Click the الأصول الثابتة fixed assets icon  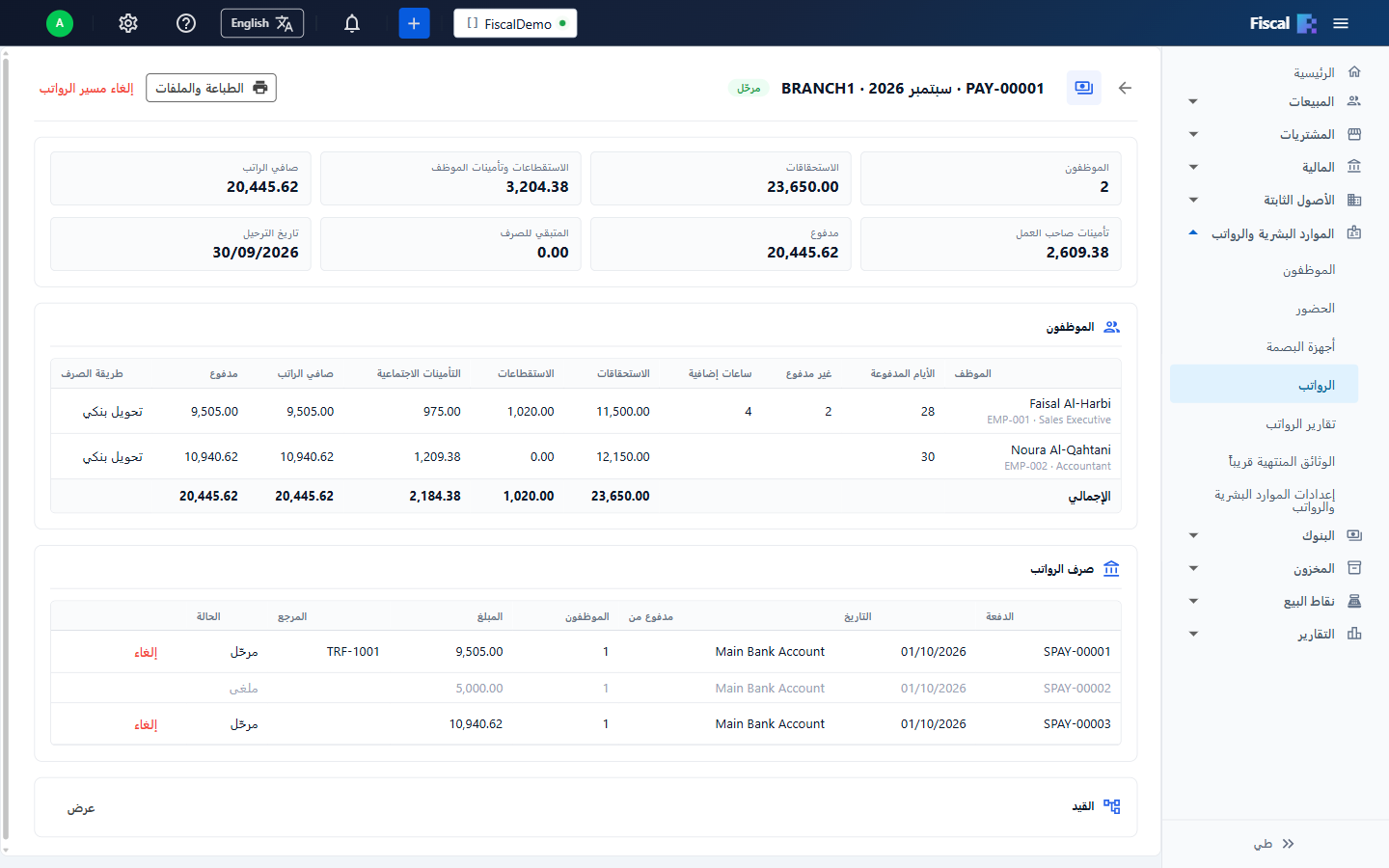1354,200
